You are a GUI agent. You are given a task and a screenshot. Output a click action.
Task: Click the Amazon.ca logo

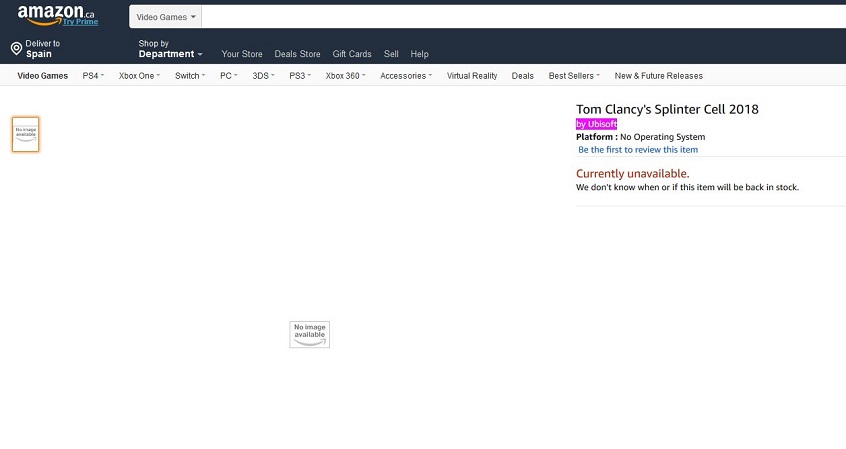tap(56, 15)
